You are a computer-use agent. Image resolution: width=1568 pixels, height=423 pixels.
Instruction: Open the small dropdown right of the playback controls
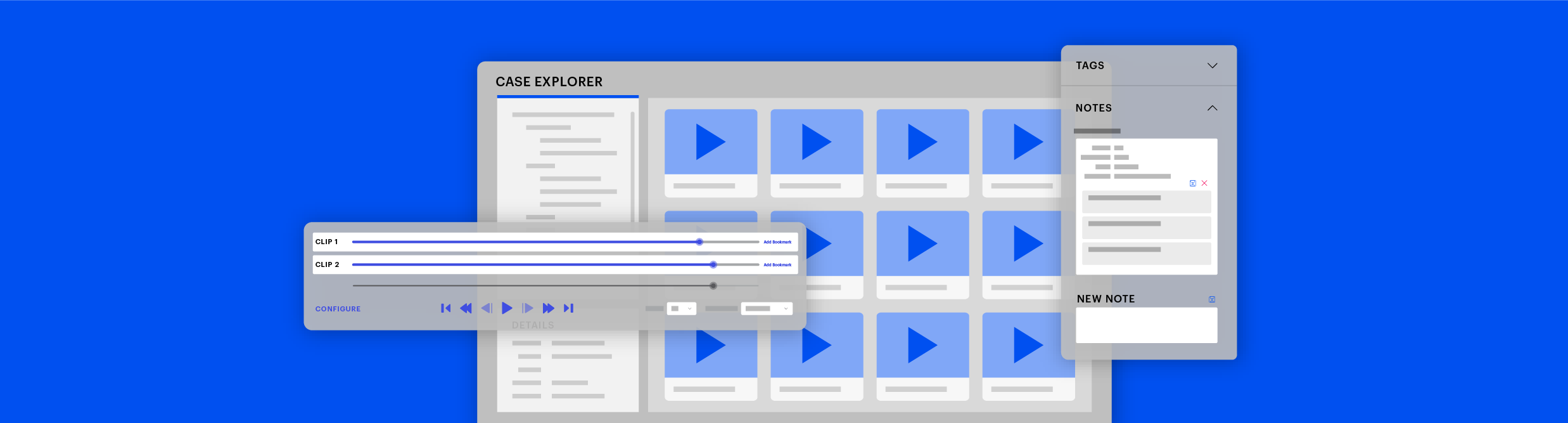681,309
